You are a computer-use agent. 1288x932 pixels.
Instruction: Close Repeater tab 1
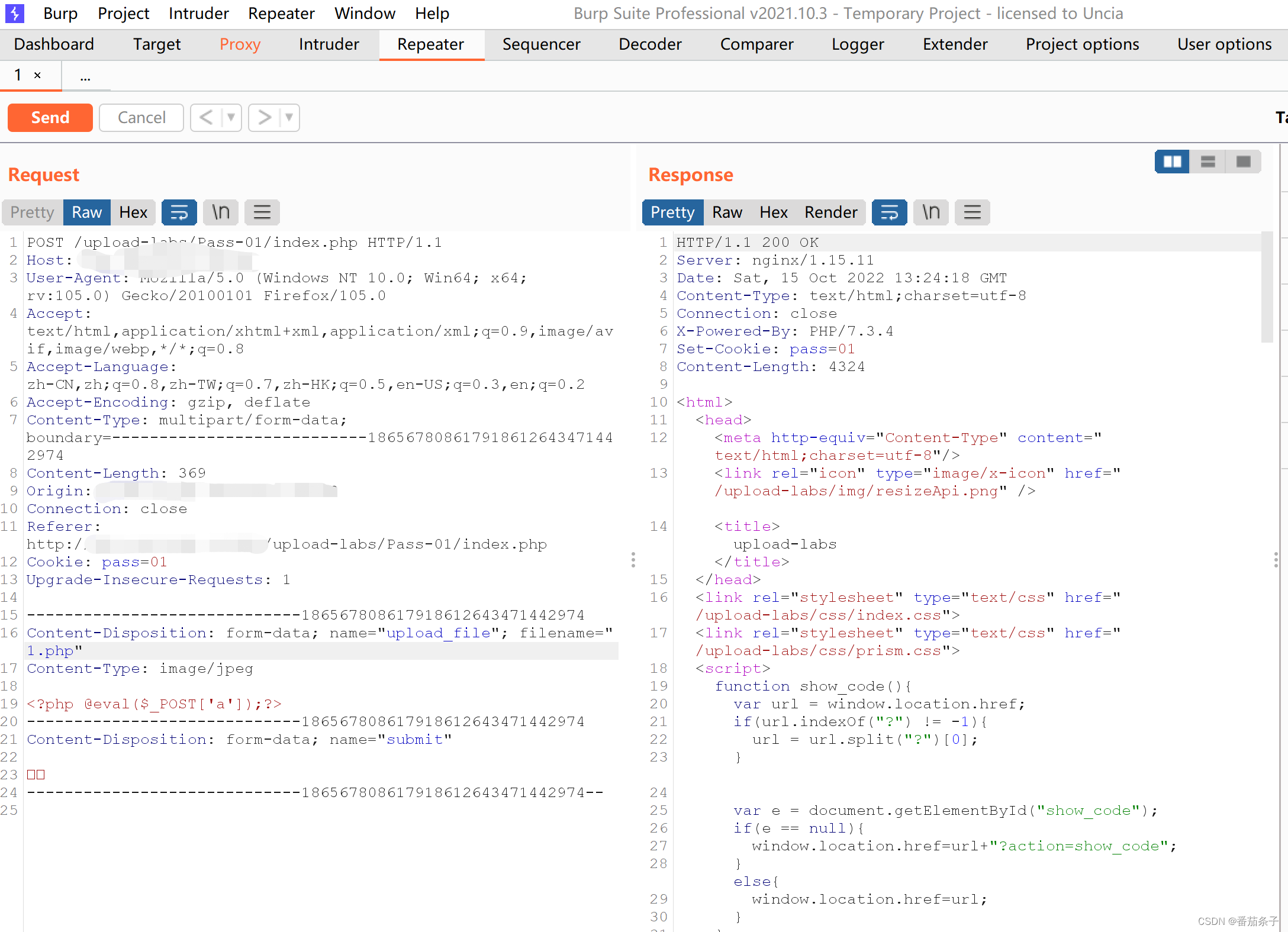37,75
